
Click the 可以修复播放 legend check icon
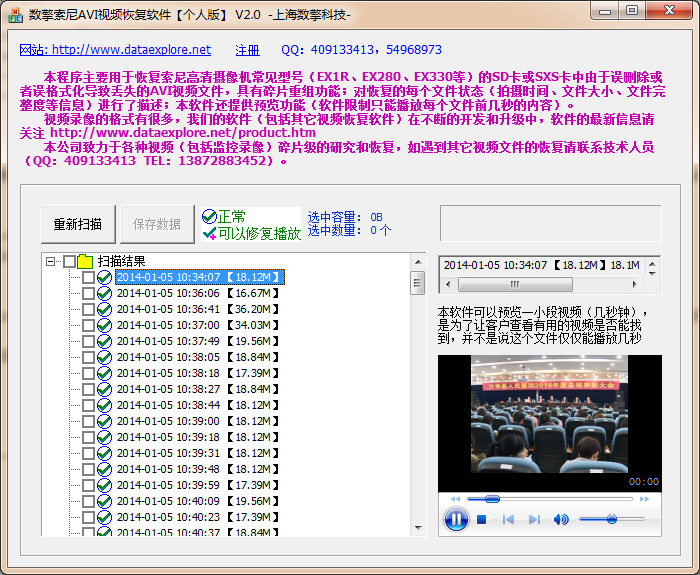click(x=209, y=233)
